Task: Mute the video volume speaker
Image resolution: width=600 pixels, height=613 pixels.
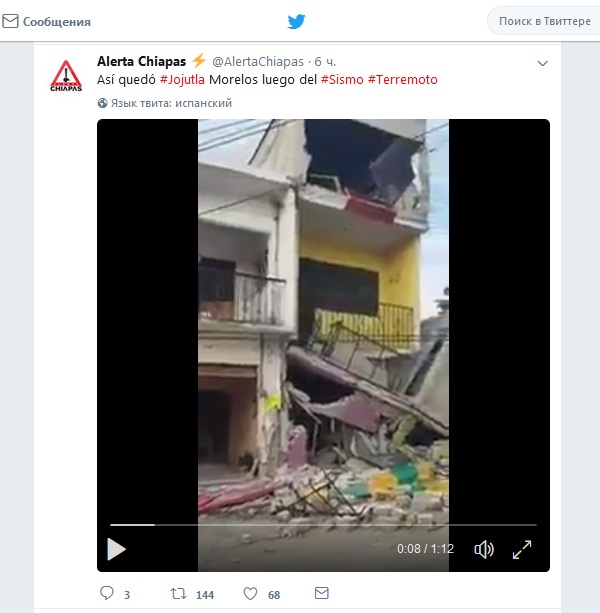Action: (x=484, y=549)
